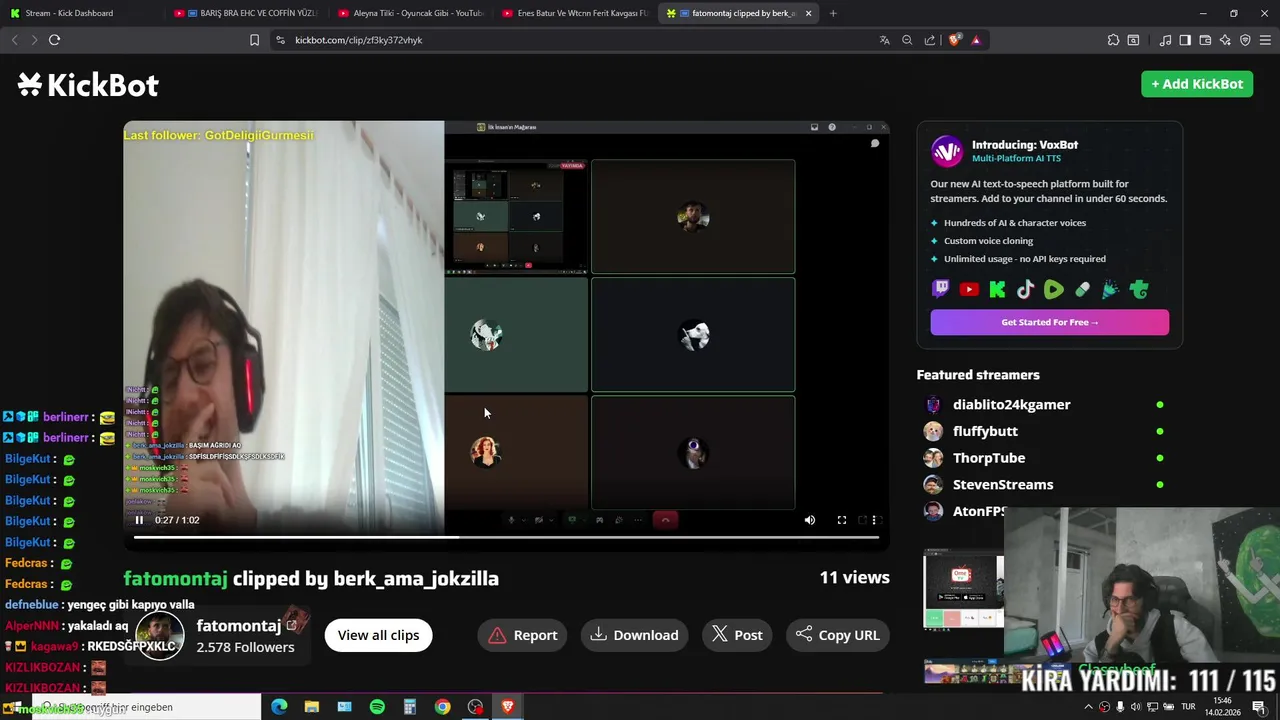Click Get Started For Free button
The image size is (1280, 720).
click(x=1049, y=322)
